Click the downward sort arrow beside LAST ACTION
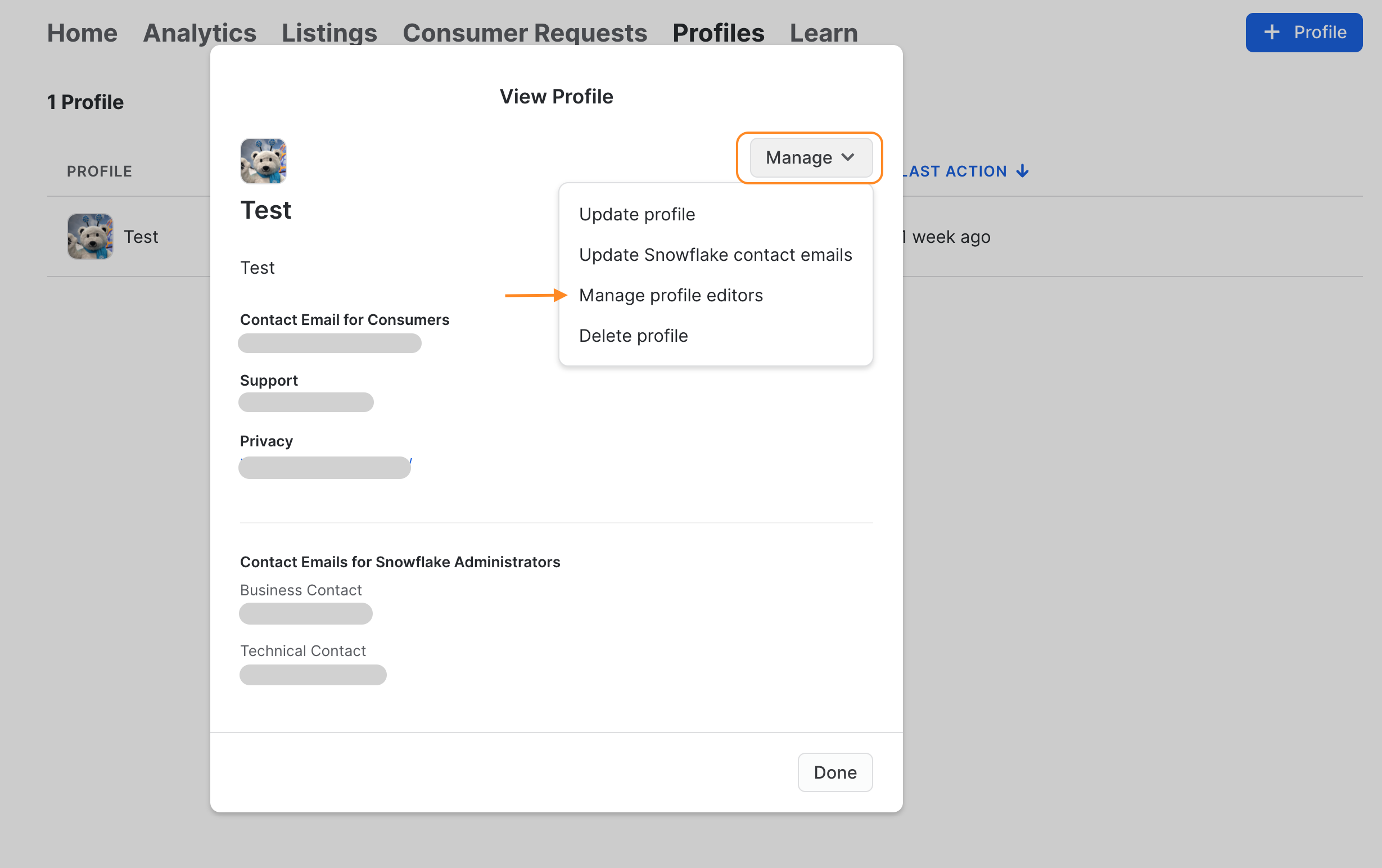Image resolution: width=1382 pixels, height=868 pixels. pos(1023,171)
